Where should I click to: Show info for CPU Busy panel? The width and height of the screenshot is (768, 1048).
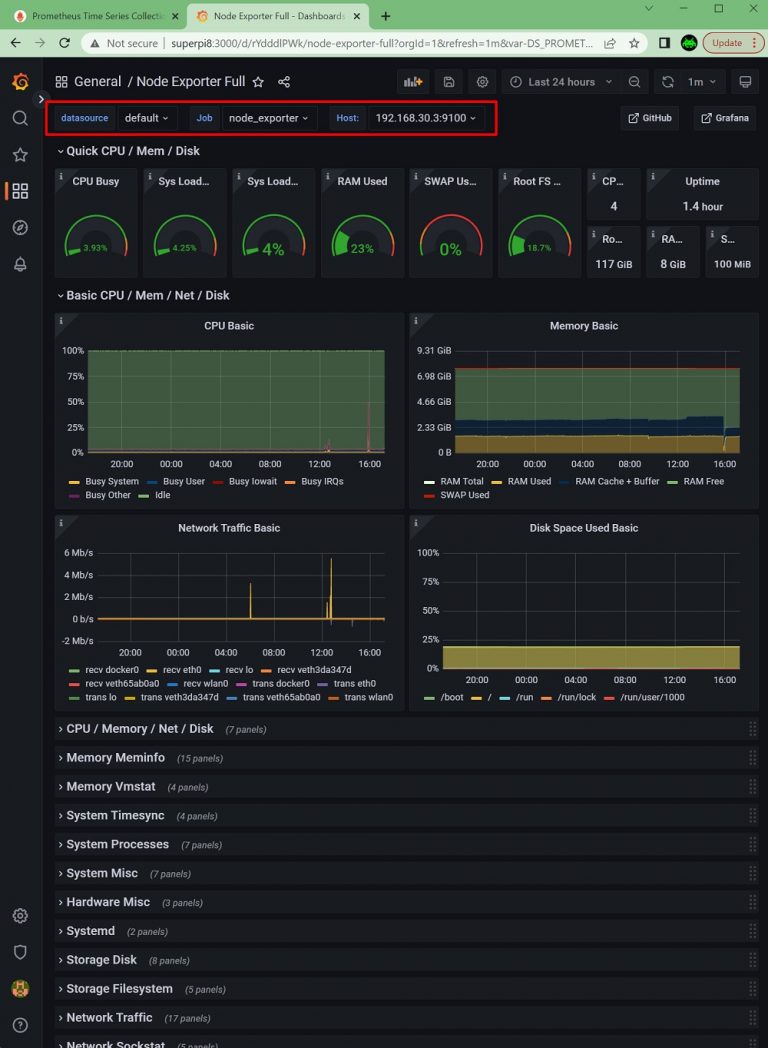point(61,176)
